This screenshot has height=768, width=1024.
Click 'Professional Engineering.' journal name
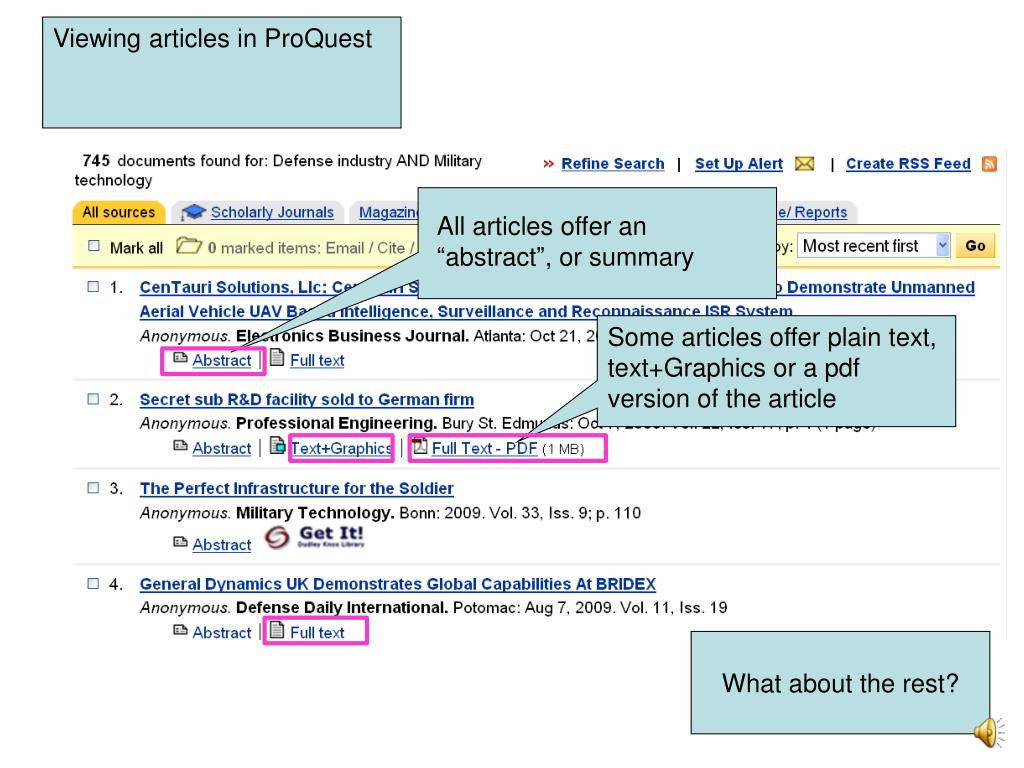click(336, 423)
